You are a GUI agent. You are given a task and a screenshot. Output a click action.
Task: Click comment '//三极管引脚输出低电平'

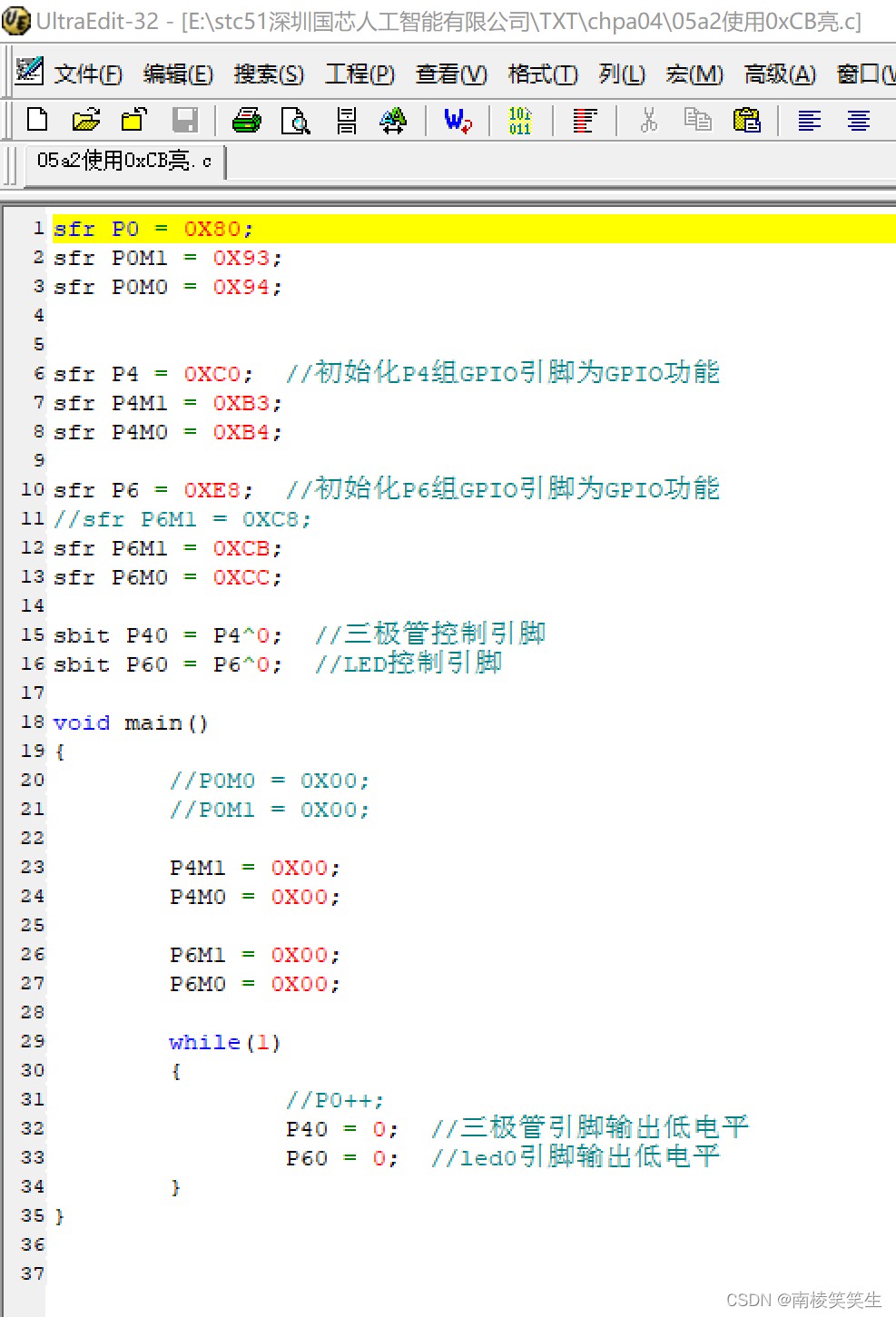pyautogui.click(x=590, y=1127)
